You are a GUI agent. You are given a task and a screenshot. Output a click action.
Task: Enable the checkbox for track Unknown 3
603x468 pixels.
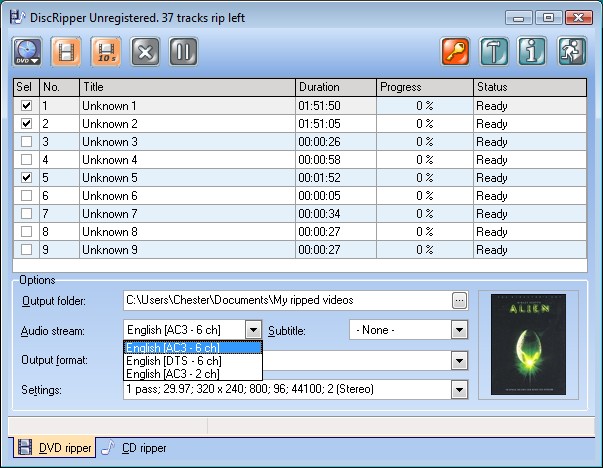[x=26, y=142]
